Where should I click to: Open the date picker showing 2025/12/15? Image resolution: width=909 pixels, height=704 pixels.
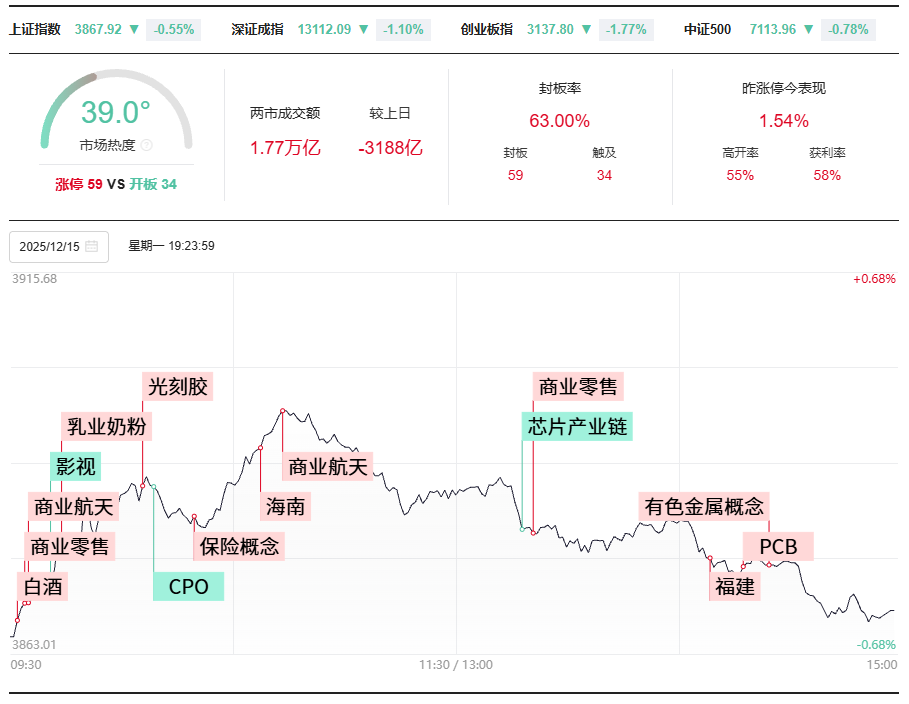coord(50,247)
